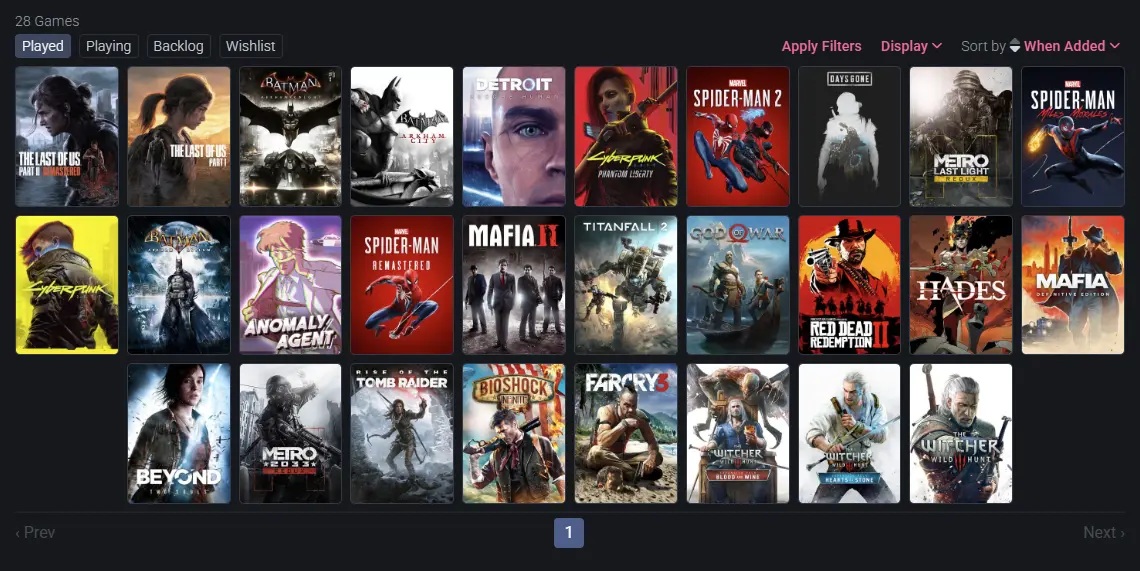
Task: Open BioShock Infinite cover
Action: pos(514,434)
